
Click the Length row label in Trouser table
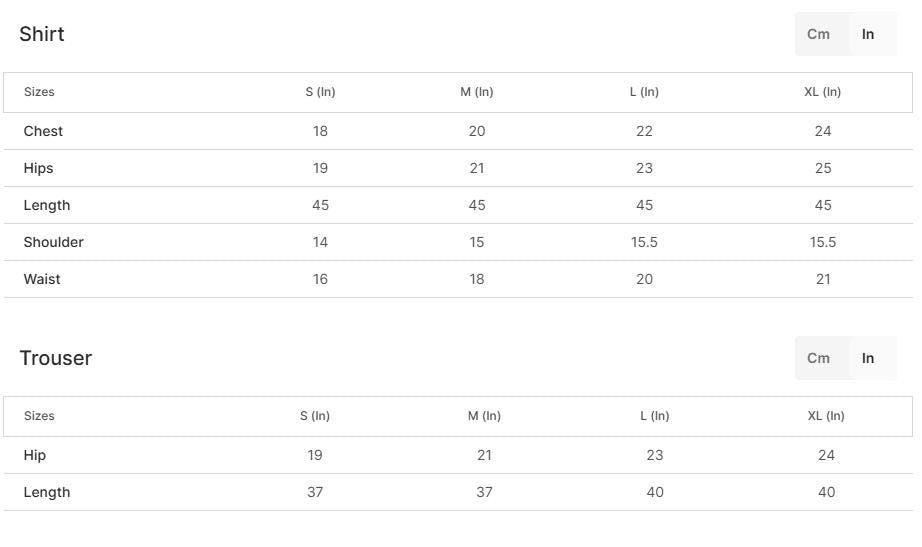pos(47,492)
